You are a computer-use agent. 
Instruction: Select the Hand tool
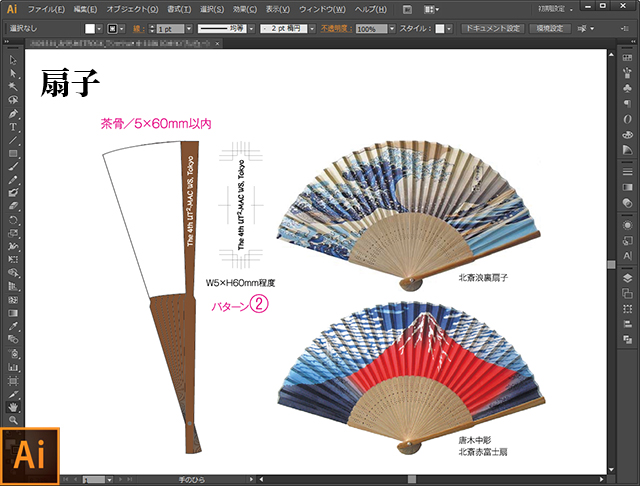tap(13, 407)
